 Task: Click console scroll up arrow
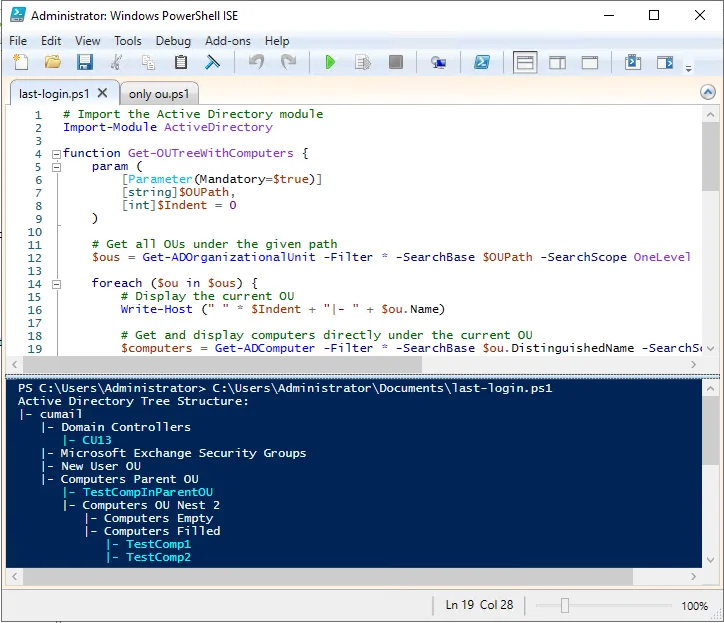pyautogui.click(x=710, y=388)
